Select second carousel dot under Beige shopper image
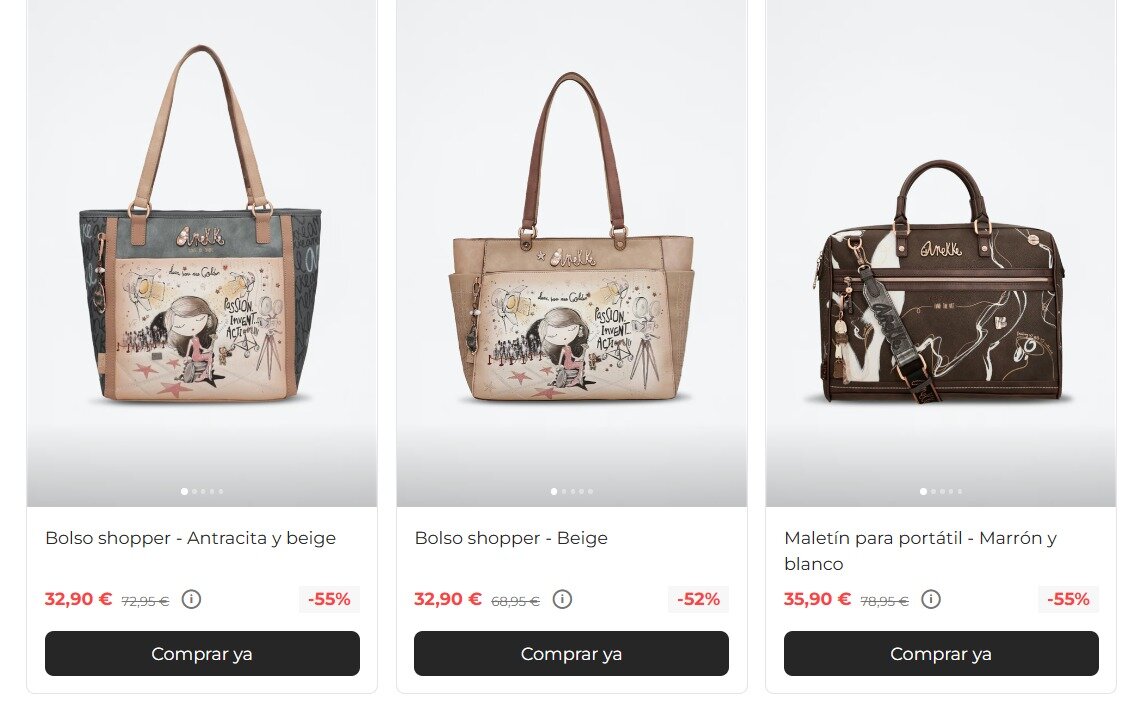The height and width of the screenshot is (712, 1132). coord(564,492)
